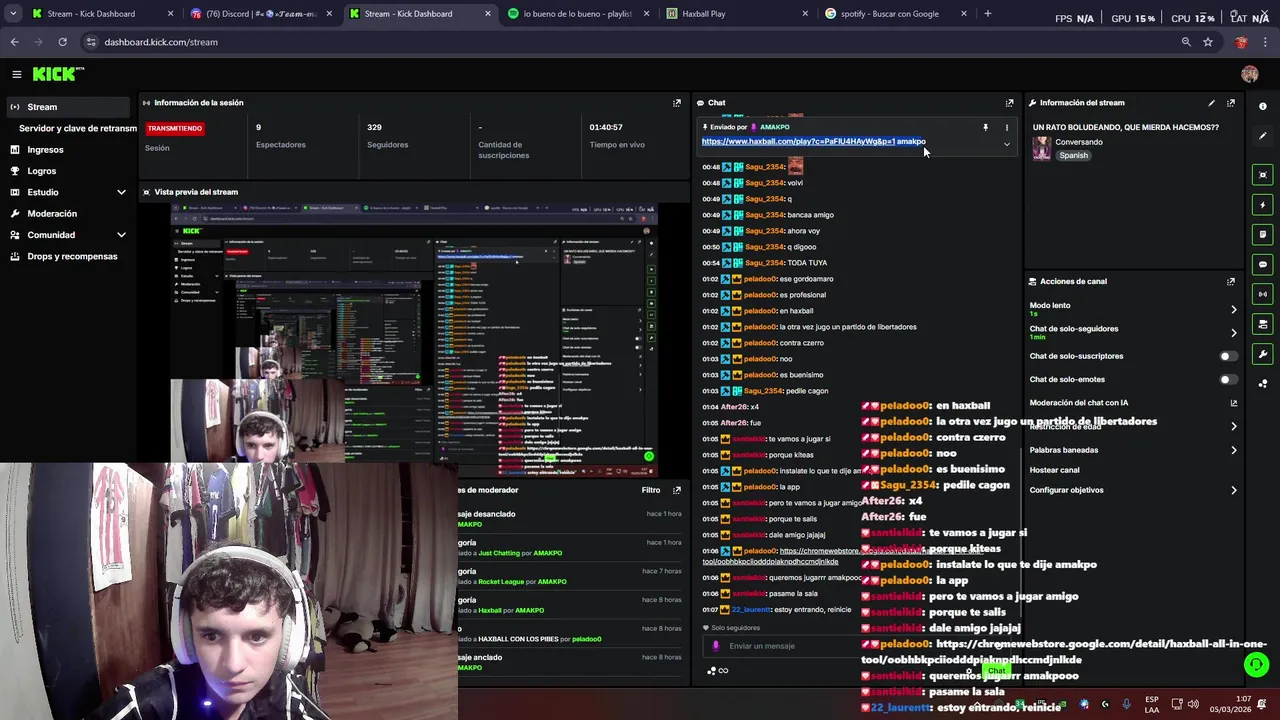Expand the pinned message chevron
The height and width of the screenshot is (720, 1280).
point(1007,144)
